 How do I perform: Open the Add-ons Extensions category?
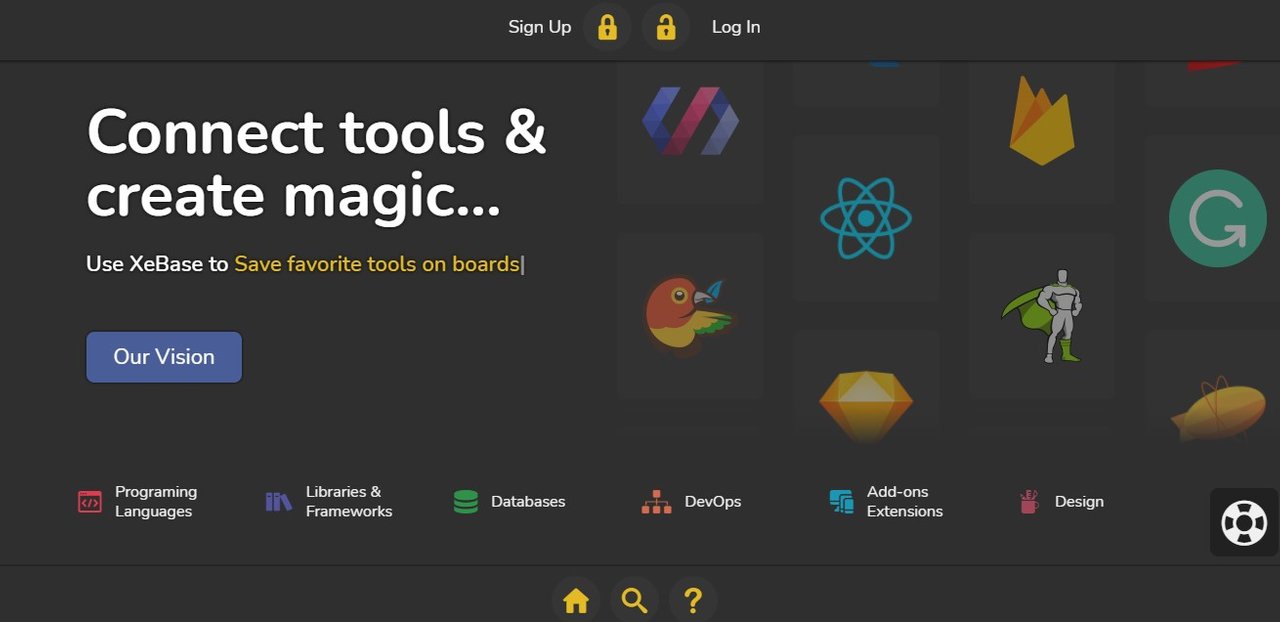(x=905, y=502)
